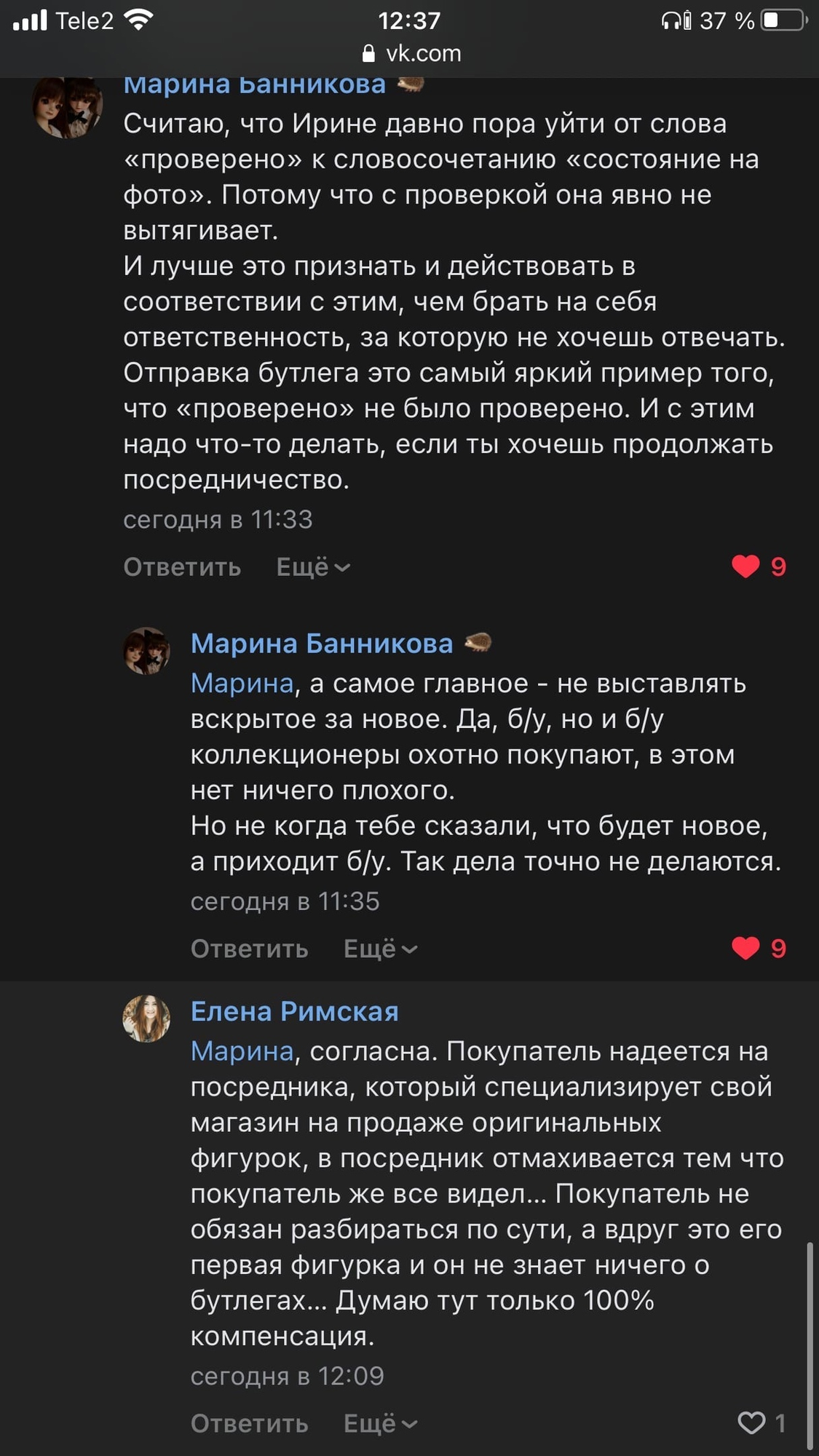The image size is (819, 1456).
Task: Click the "Марина" mention in the 11:35 reply
Action: click(242, 683)
